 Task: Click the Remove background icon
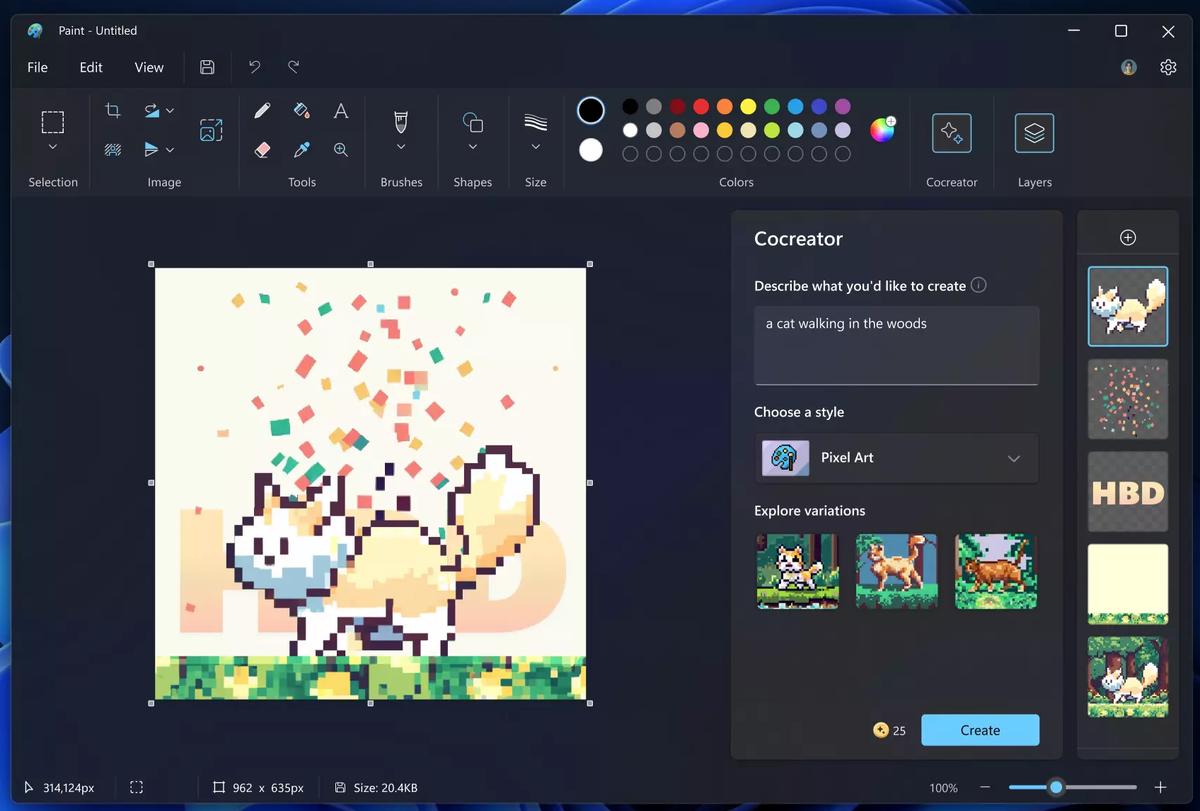(x=113, y=149)
